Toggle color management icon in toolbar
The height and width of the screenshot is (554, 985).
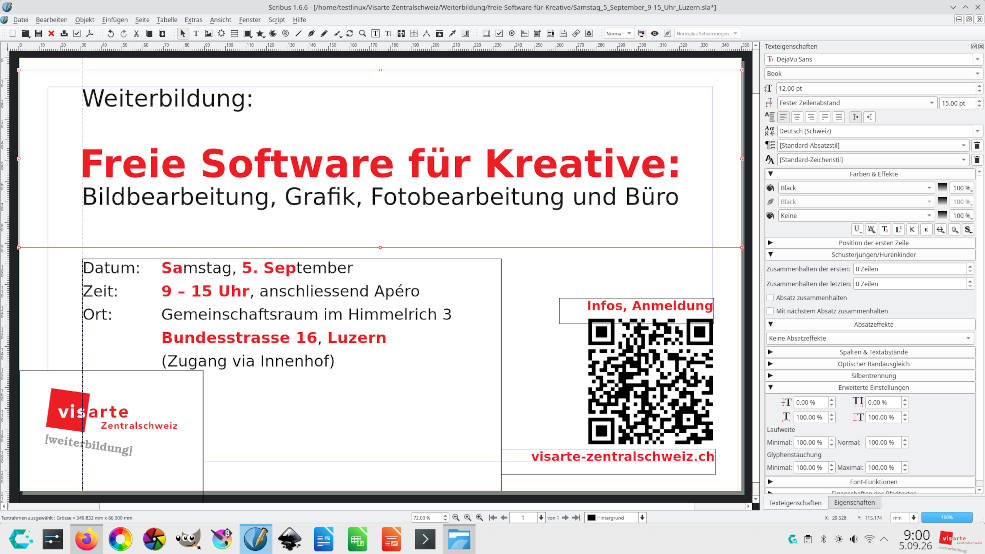click(x=641, y=33)
